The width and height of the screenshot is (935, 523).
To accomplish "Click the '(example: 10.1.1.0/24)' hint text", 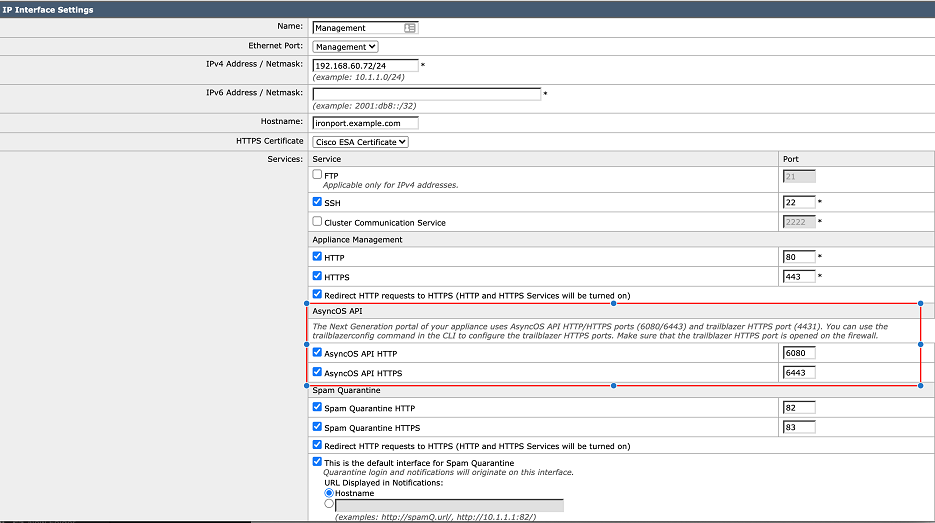I will tap(358, 78).
